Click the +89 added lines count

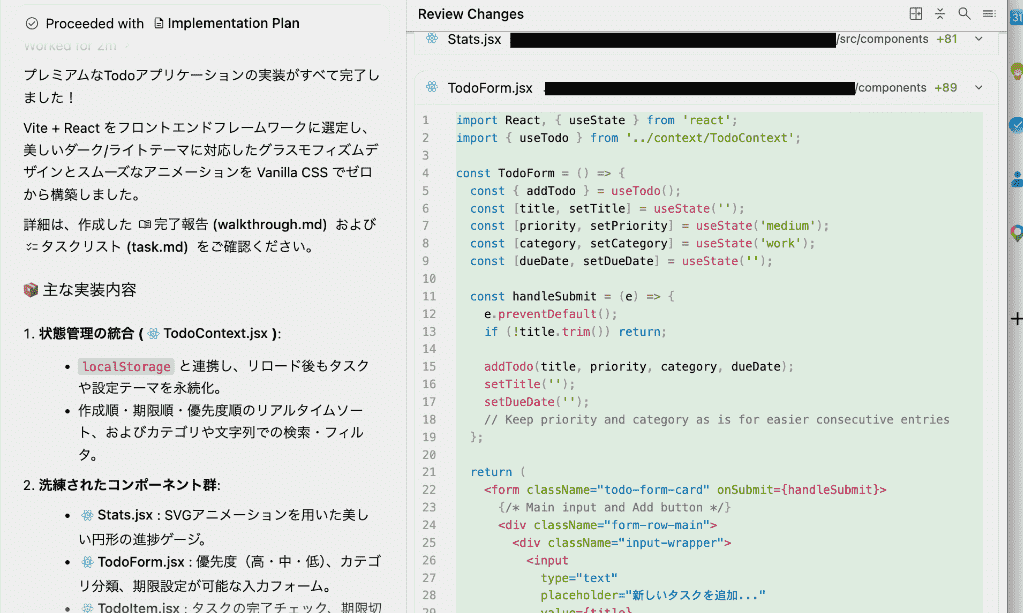945,87
